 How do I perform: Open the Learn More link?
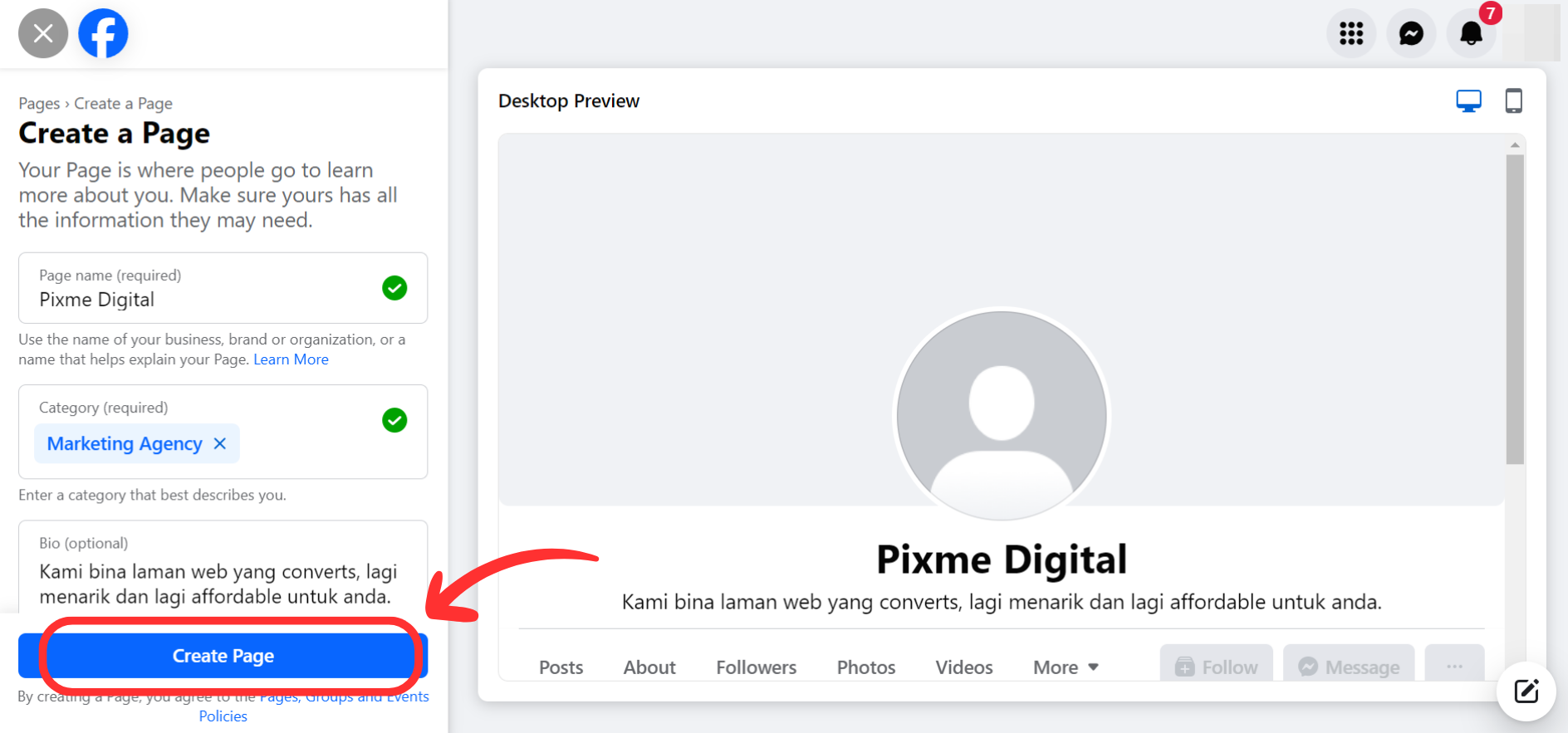coord(291,359)
